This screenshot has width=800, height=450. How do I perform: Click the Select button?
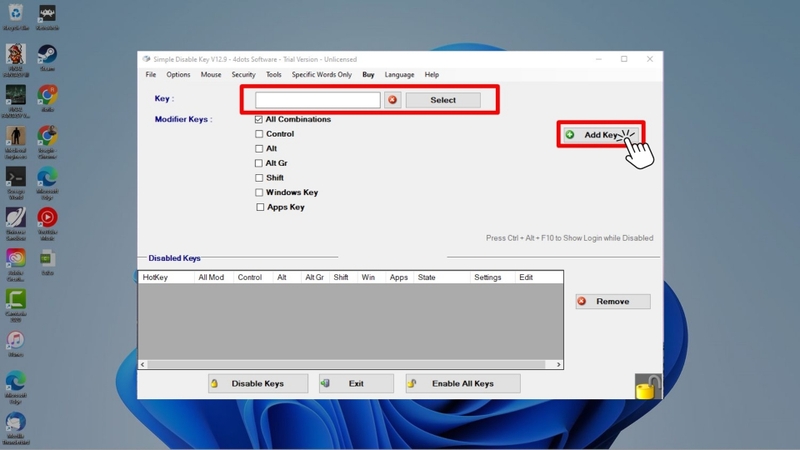tap(443, 100)
